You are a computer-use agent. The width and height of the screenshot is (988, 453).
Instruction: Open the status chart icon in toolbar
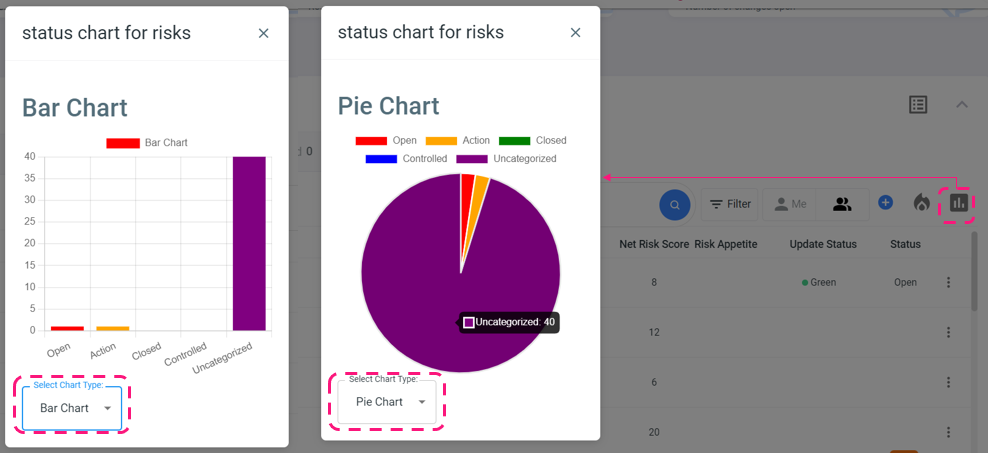[959, 203]
